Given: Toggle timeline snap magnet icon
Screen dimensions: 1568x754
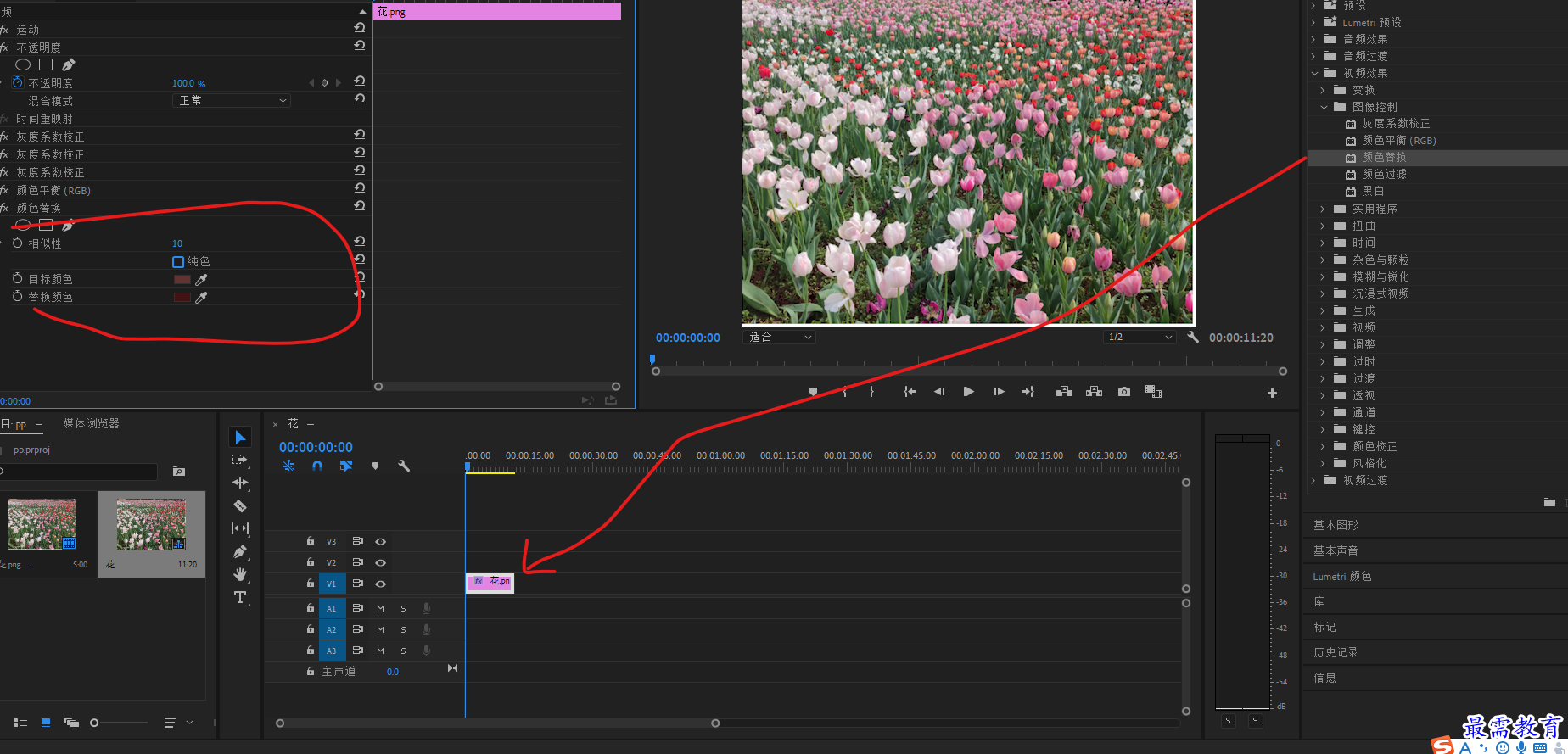Looking at the screenshot, I should [x=317, y=466].
